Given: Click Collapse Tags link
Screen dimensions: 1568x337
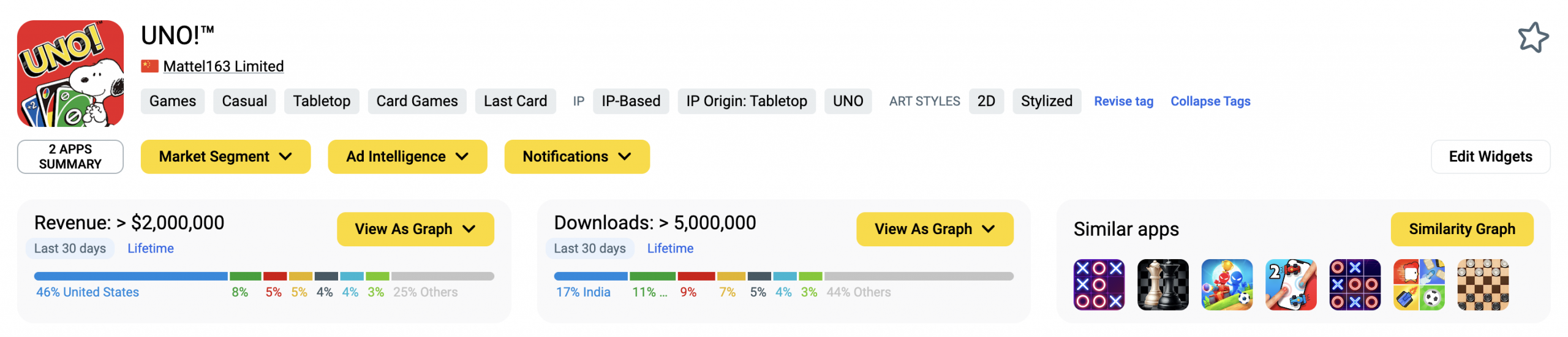Looking at the screenshot, I should tap(1210, 101).
